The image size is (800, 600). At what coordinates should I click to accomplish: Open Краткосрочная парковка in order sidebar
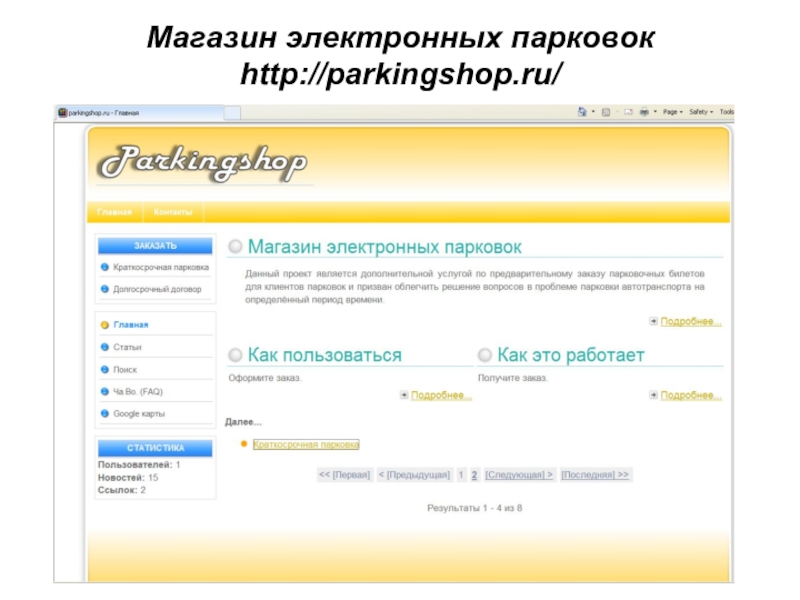click(x=161, y=267)
